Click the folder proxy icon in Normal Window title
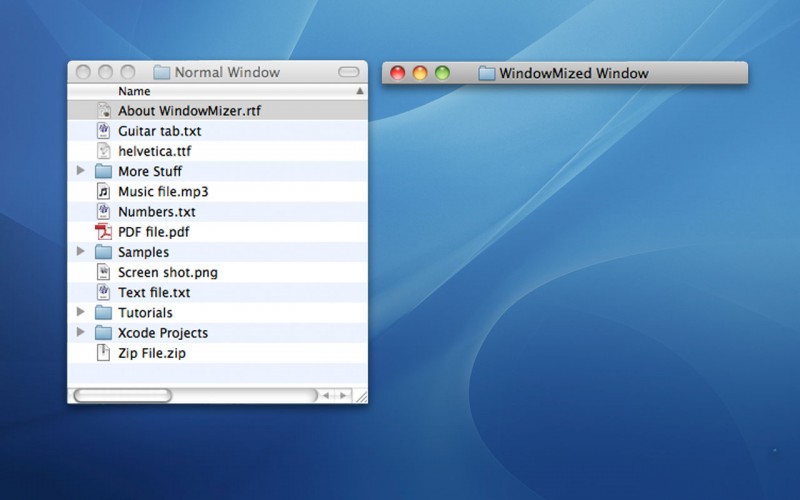Viewport: 800px width, 500px height. pos(162,72)
